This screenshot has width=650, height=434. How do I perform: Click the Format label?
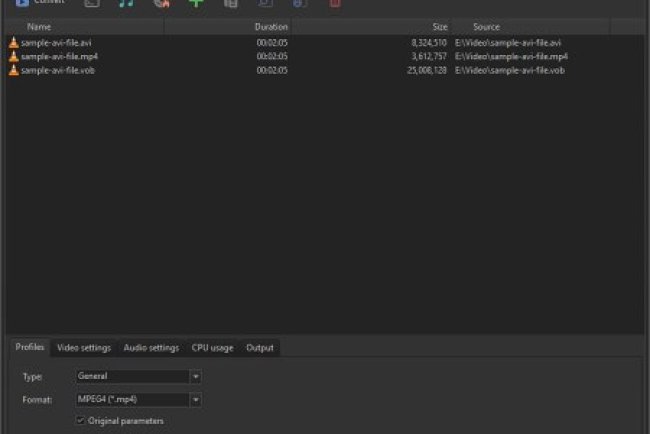point(37,400)
